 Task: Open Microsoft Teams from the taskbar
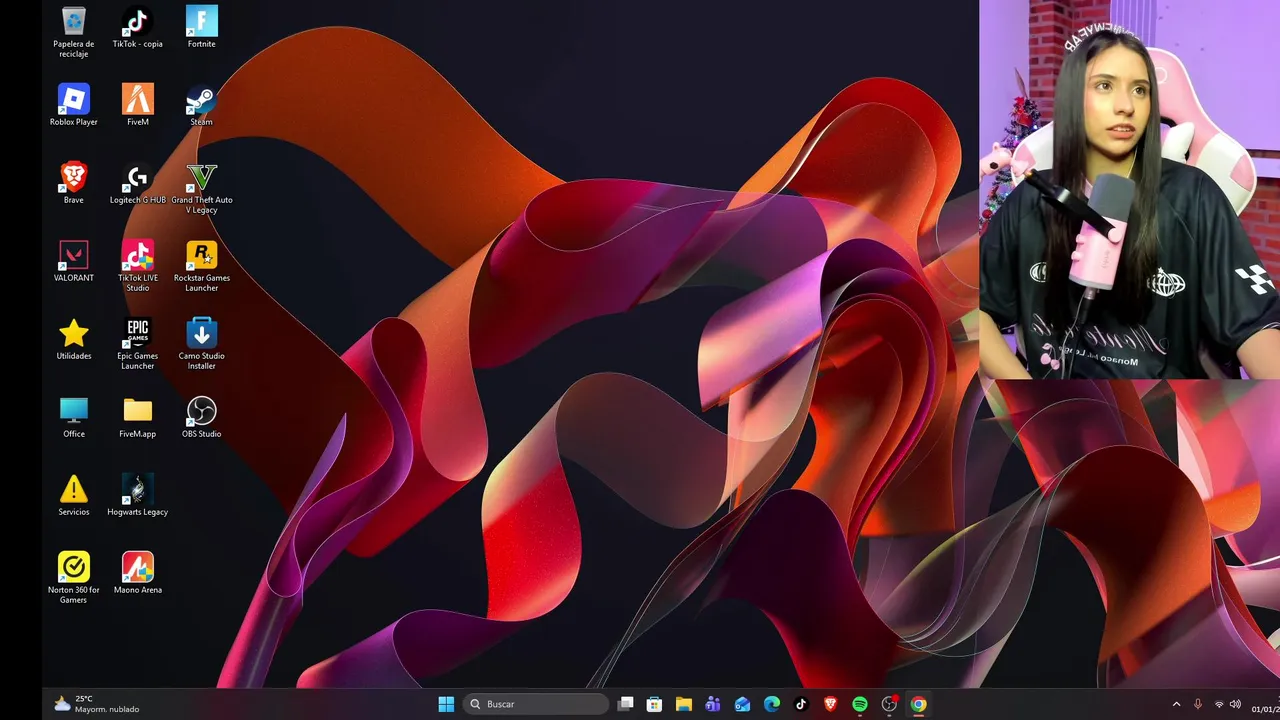click(x=713, y=704)
